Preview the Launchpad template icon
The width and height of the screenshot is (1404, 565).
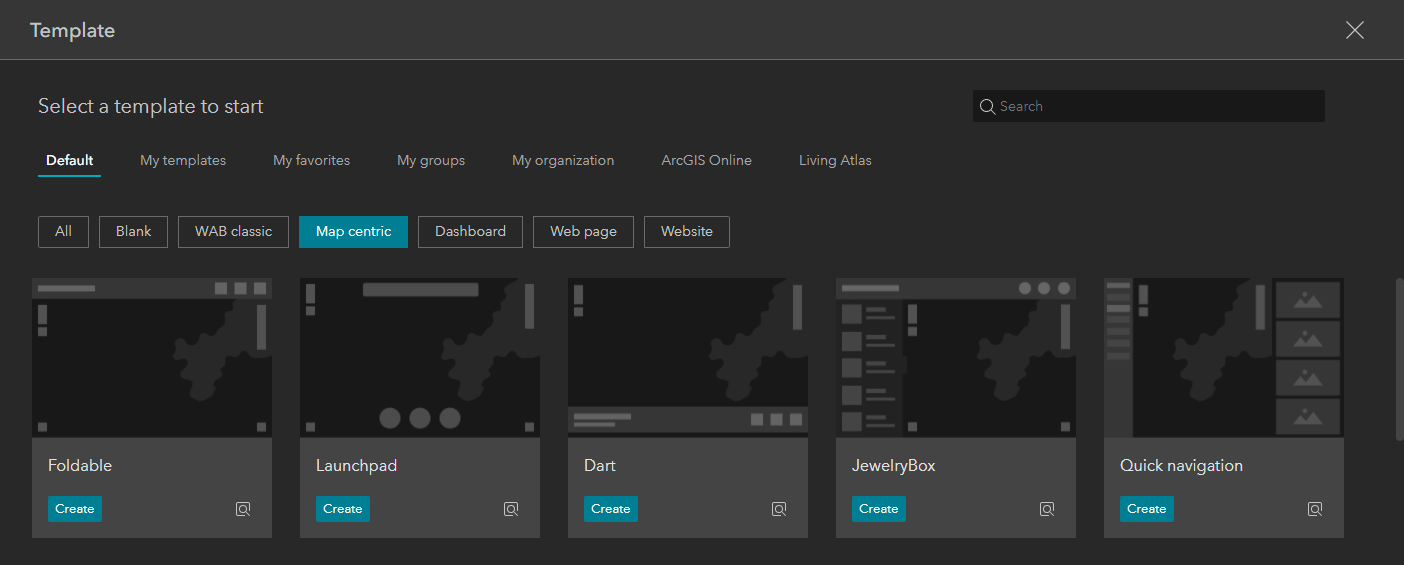pos(511,509)
